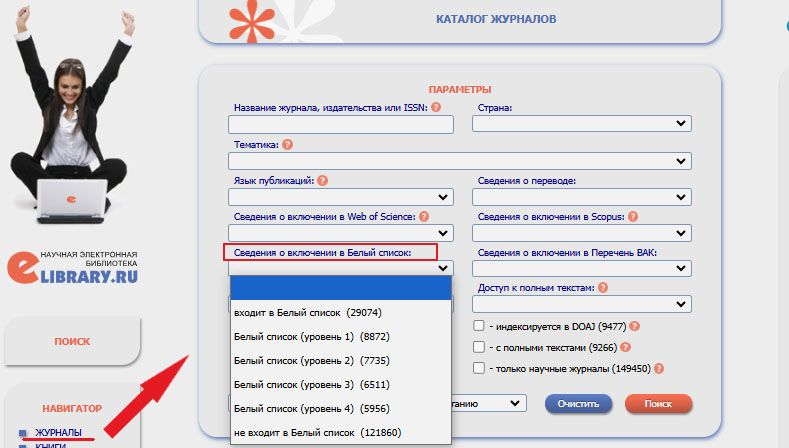This screenshot has height=448, width=789.
Task: Expand the Тематика dropdown list
Action: tap(459, 160)
